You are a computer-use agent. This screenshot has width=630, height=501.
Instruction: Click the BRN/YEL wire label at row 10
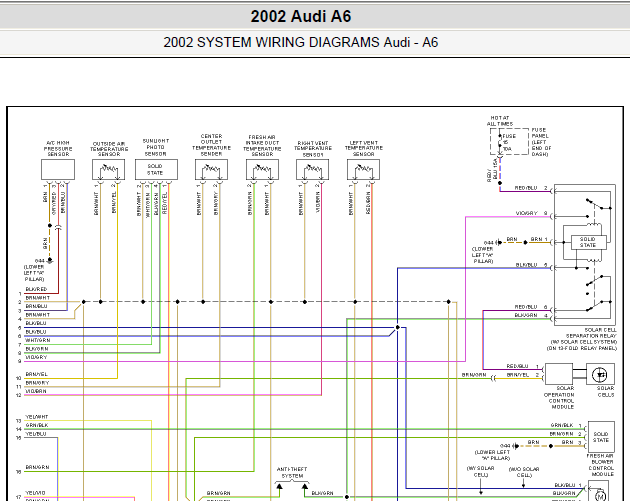tap(36, 374)
